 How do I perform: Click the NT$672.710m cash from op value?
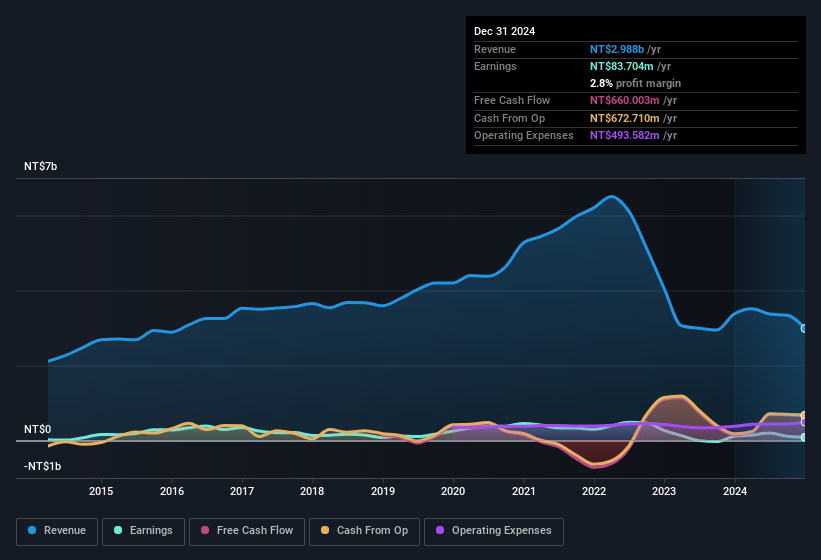pyautogui.click(x=625, y=118)
